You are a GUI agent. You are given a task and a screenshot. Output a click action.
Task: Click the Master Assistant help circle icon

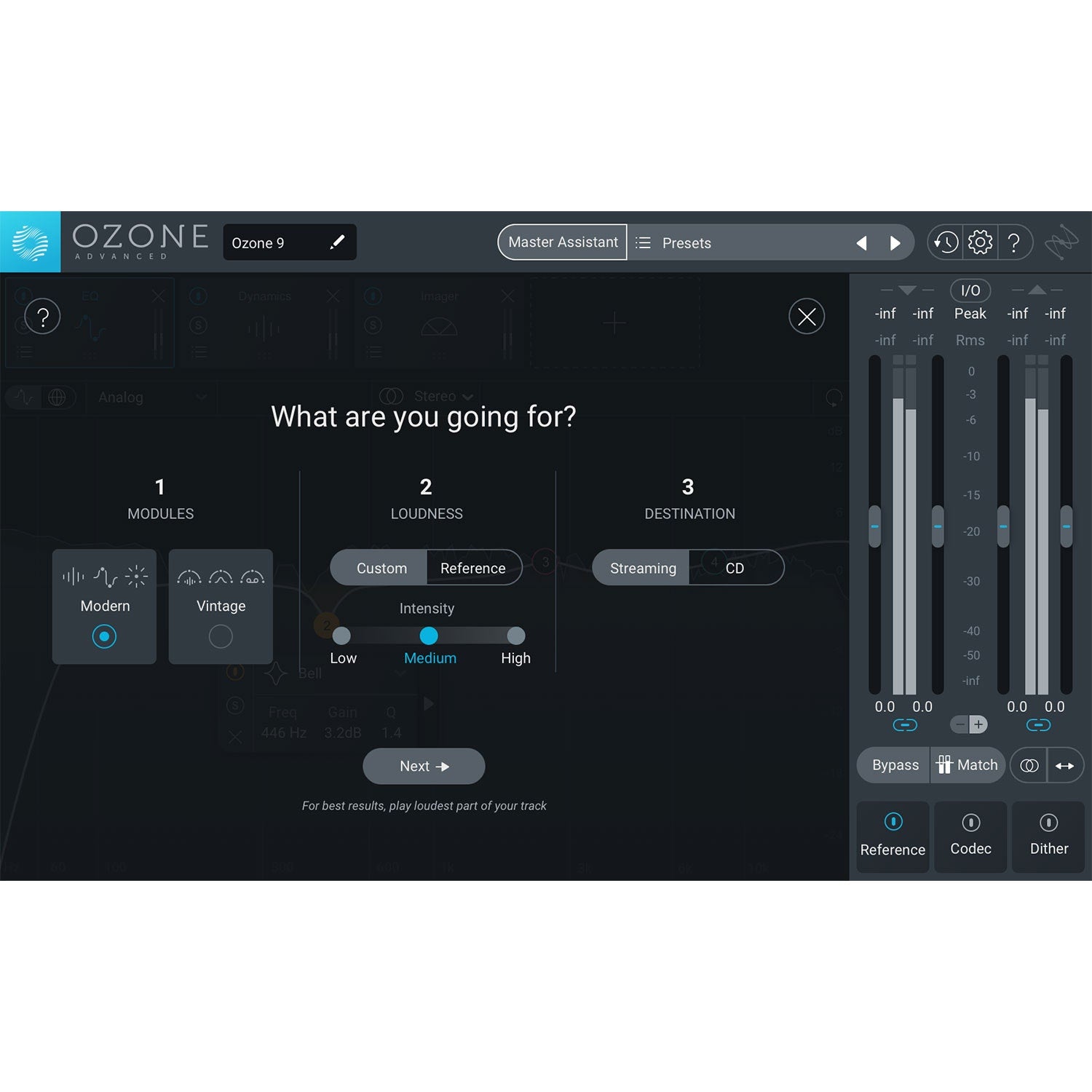pos(42,317)
